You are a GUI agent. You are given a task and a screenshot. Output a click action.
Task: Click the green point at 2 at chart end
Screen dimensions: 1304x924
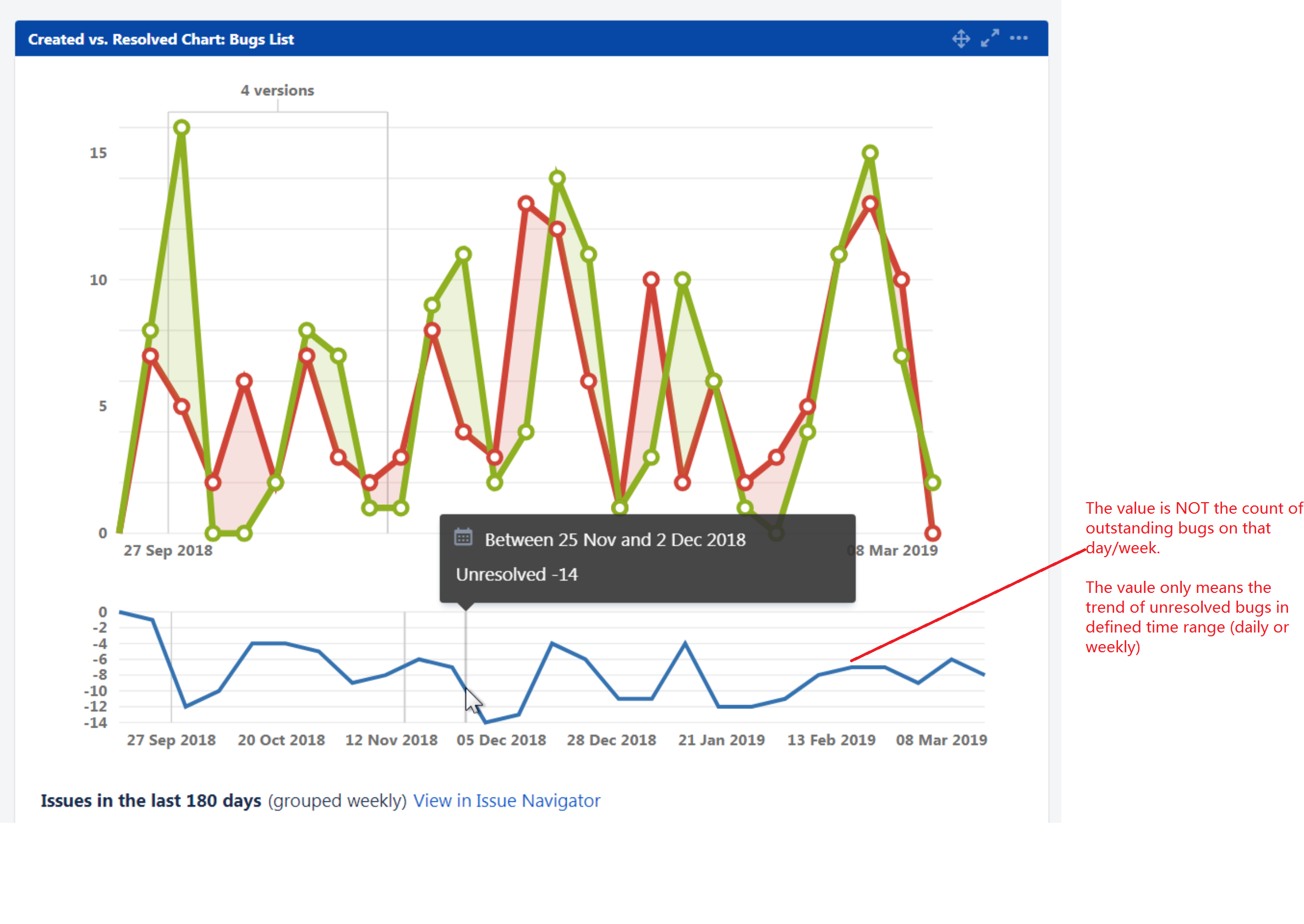pos(932,483)
